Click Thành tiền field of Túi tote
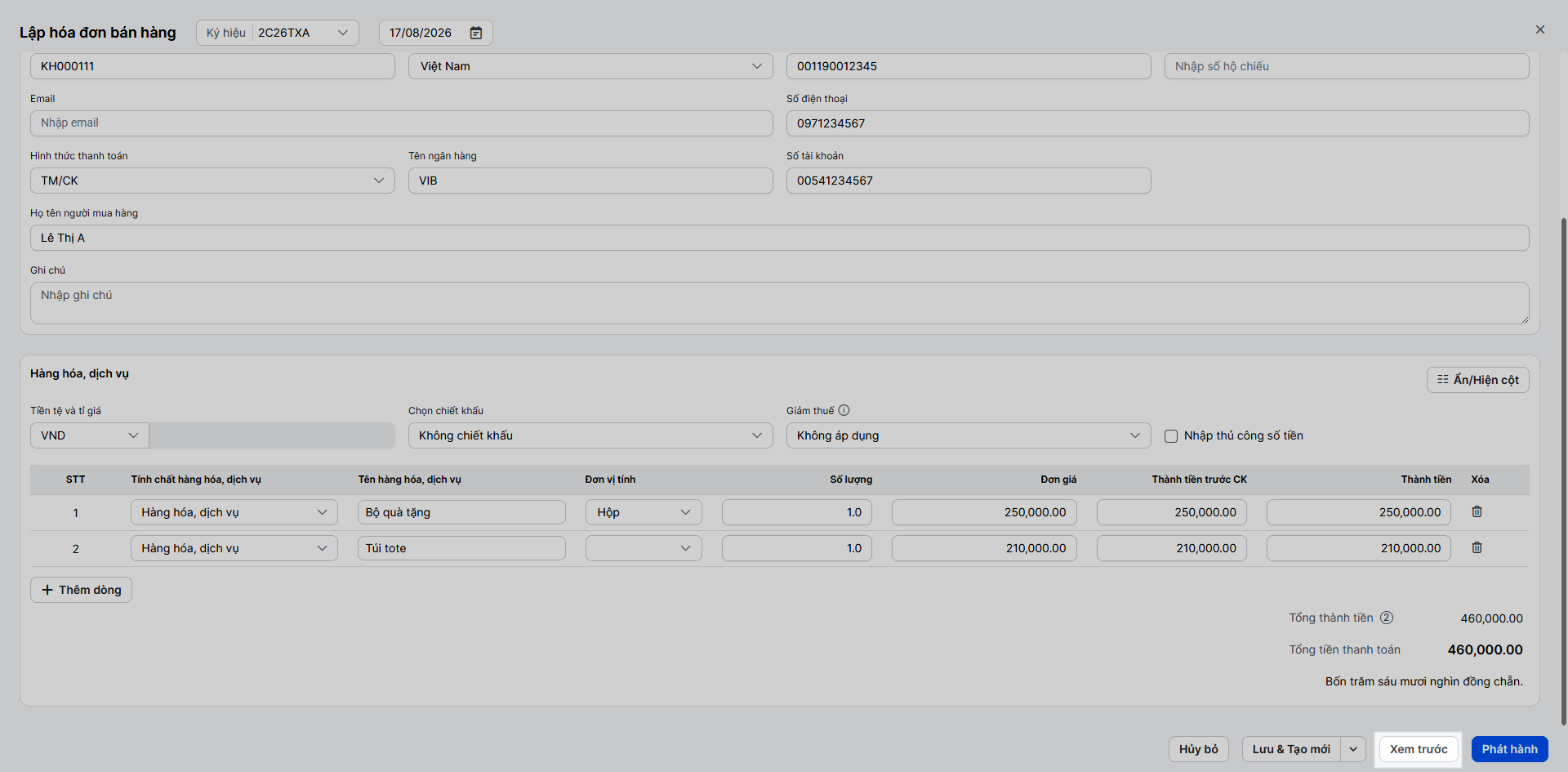This screenshot has height=772, width=1568. tap(1359, 548)
